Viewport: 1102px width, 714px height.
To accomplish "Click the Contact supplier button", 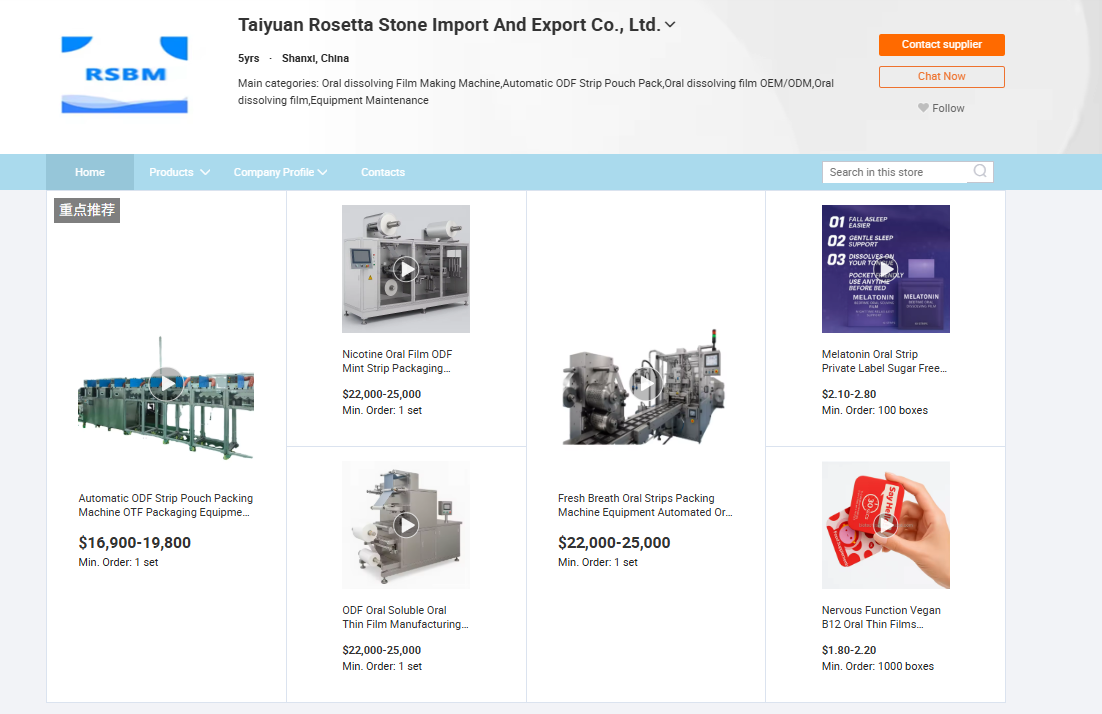I will [941, 44].
